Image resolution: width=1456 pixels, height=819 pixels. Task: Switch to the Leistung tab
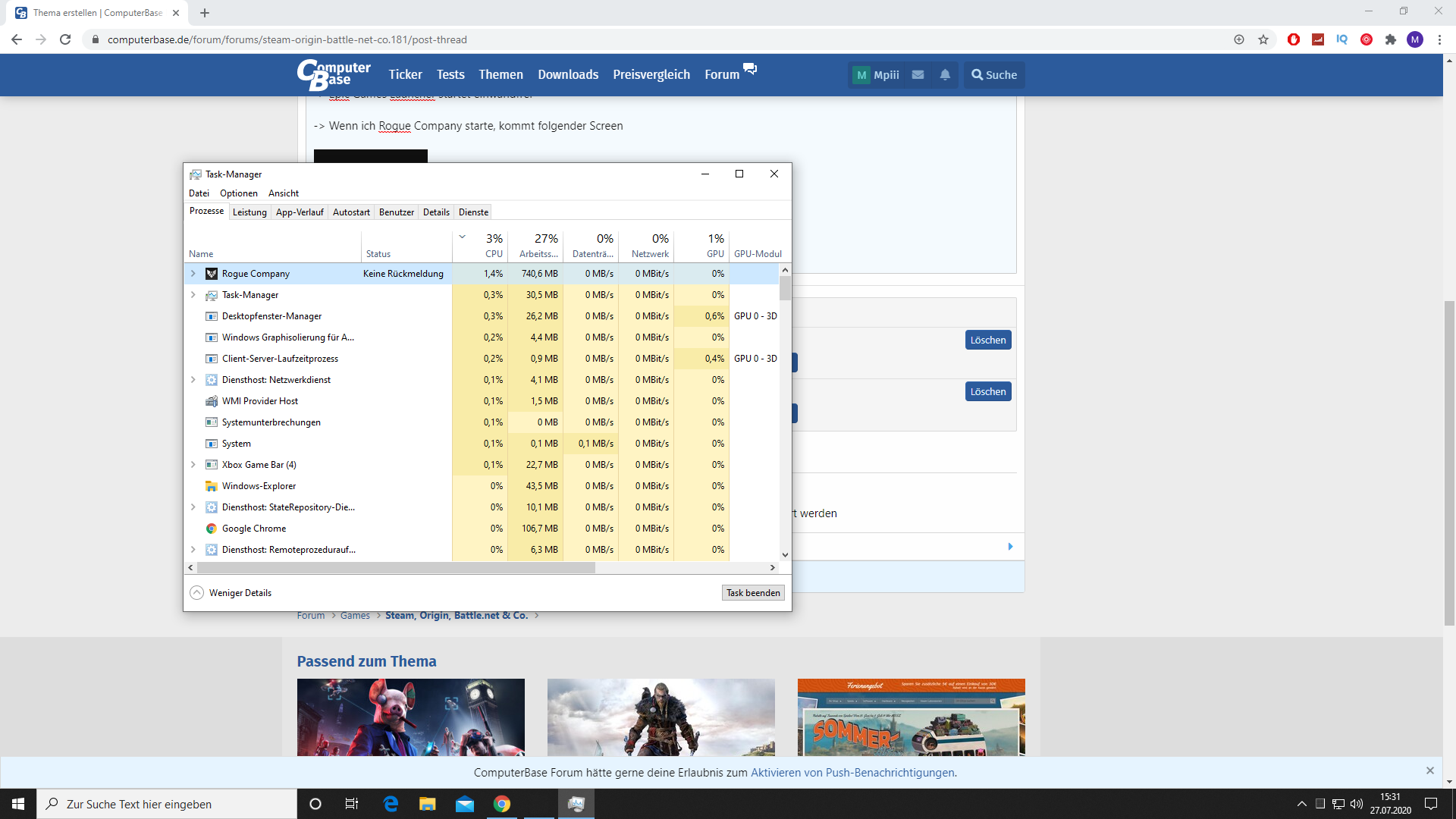[249, 212]
